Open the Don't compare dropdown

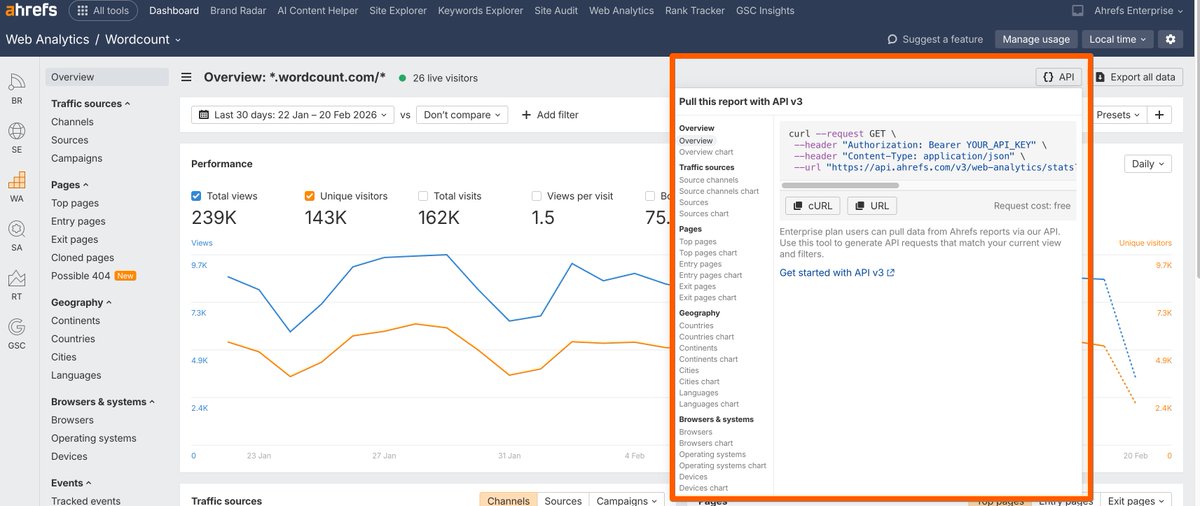462,115
